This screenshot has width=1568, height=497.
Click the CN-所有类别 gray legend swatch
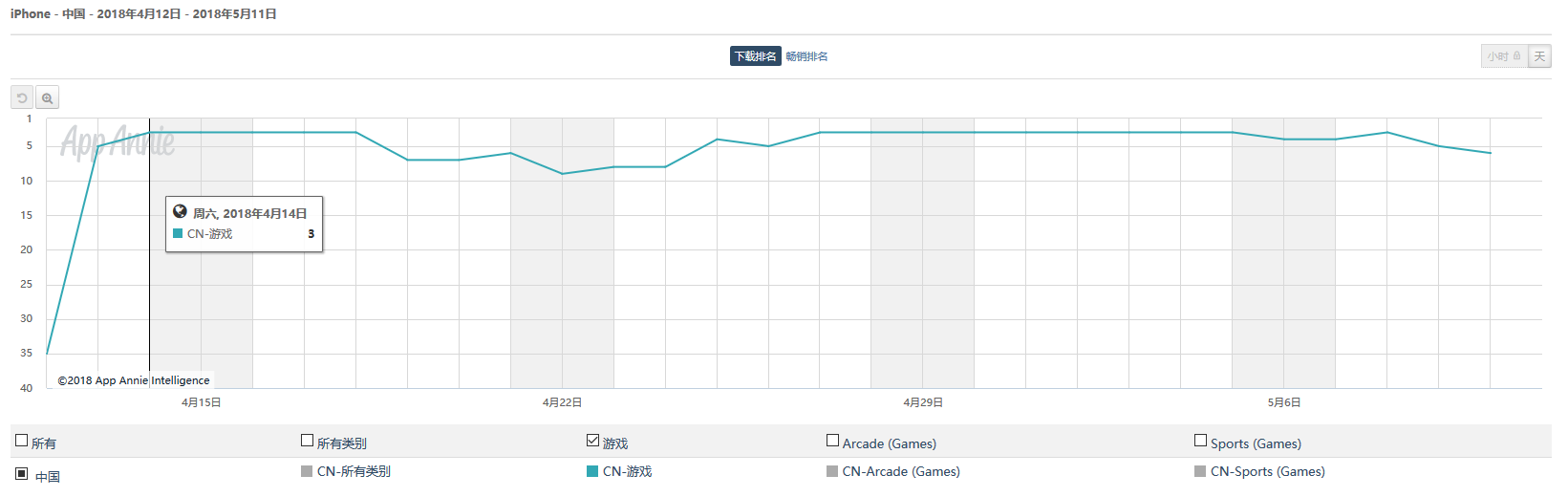[307, 471]
